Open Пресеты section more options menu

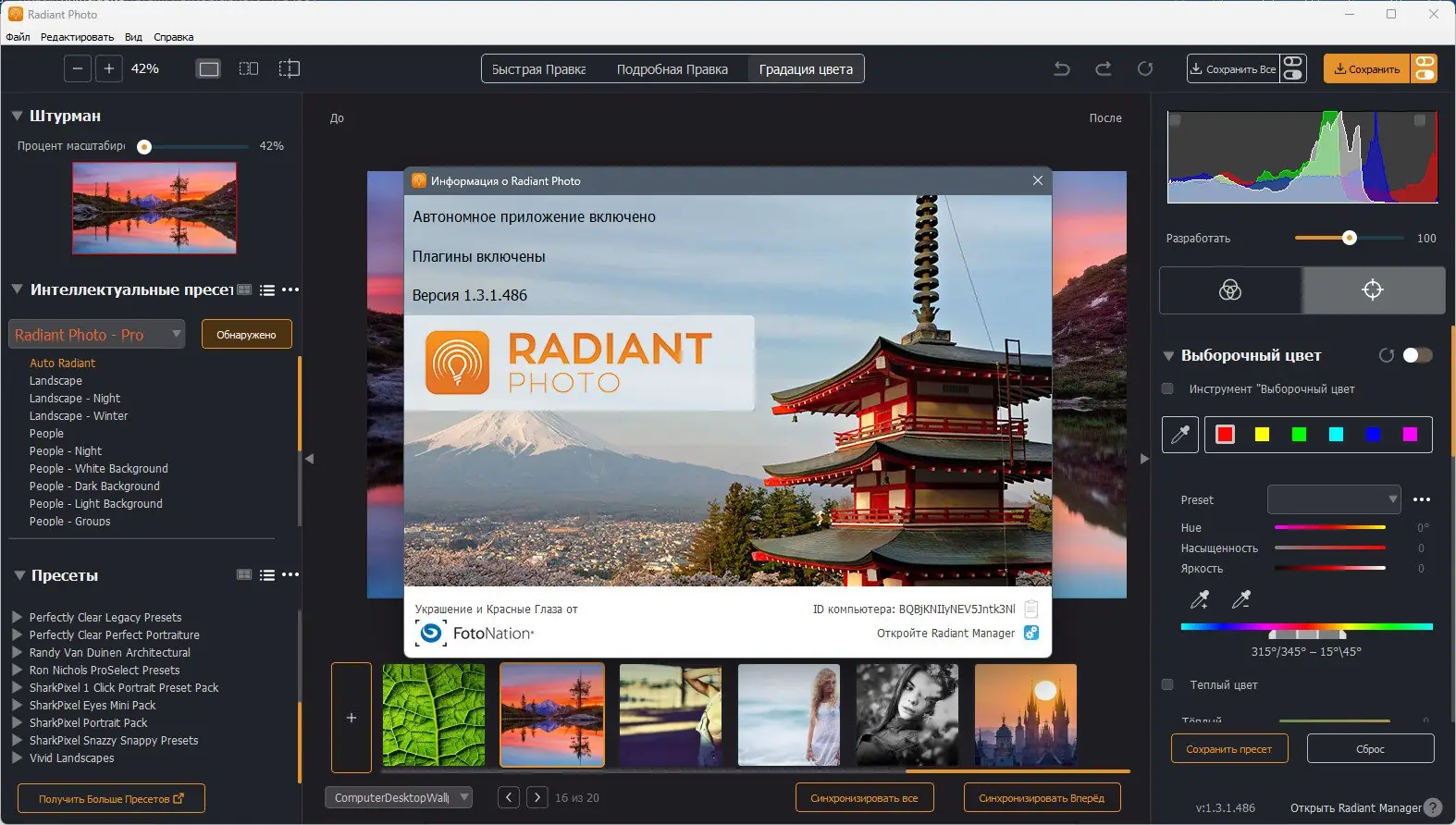[290, 574]
